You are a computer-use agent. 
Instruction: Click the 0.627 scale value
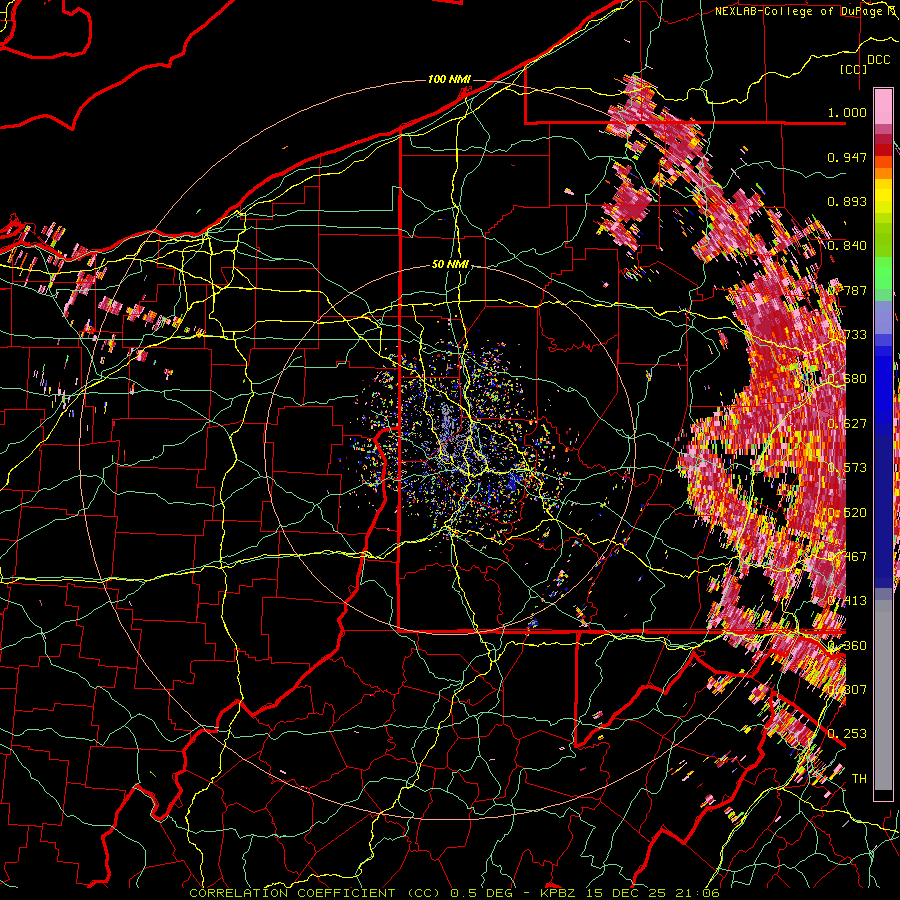[x=847, y=424]
